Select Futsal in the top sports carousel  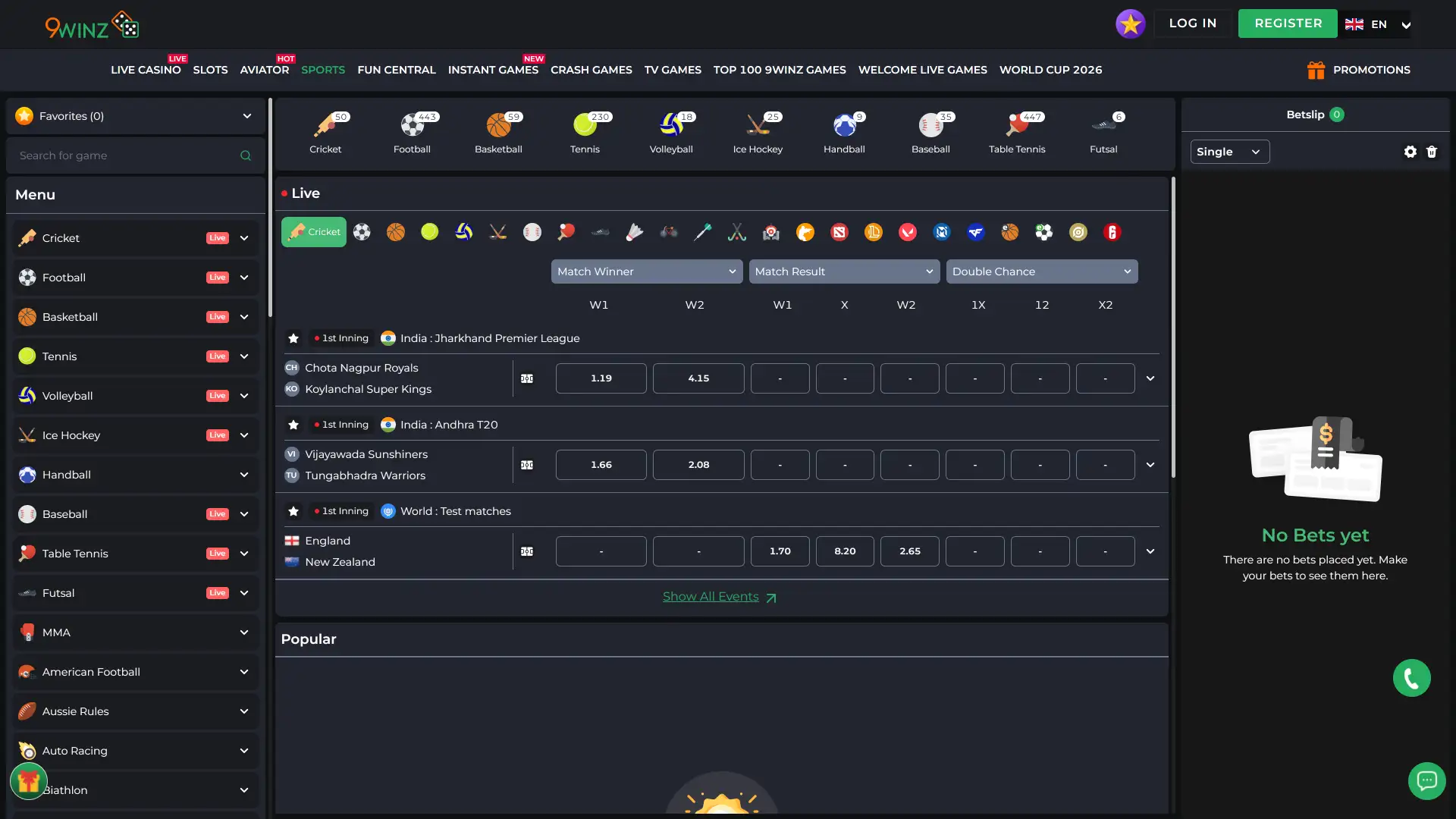[1103, 133]
